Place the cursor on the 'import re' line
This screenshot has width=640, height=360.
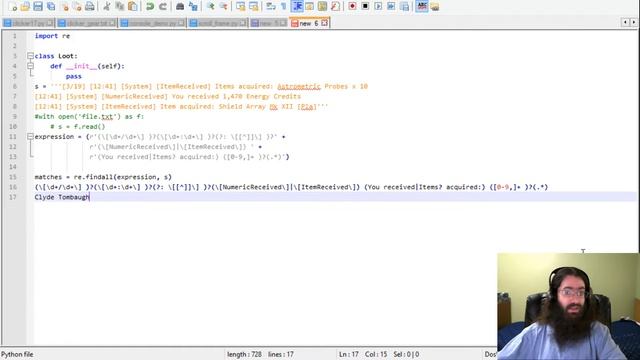pos(52,36)
